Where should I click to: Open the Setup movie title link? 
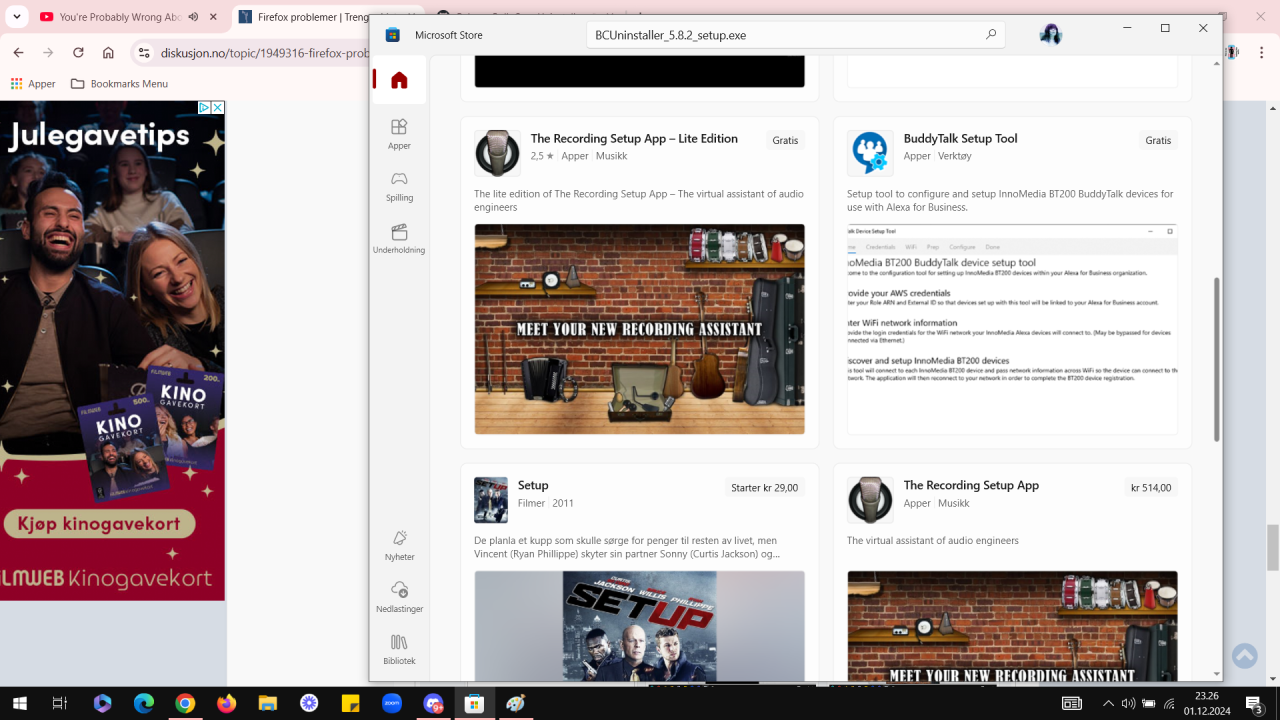[533, 486]
